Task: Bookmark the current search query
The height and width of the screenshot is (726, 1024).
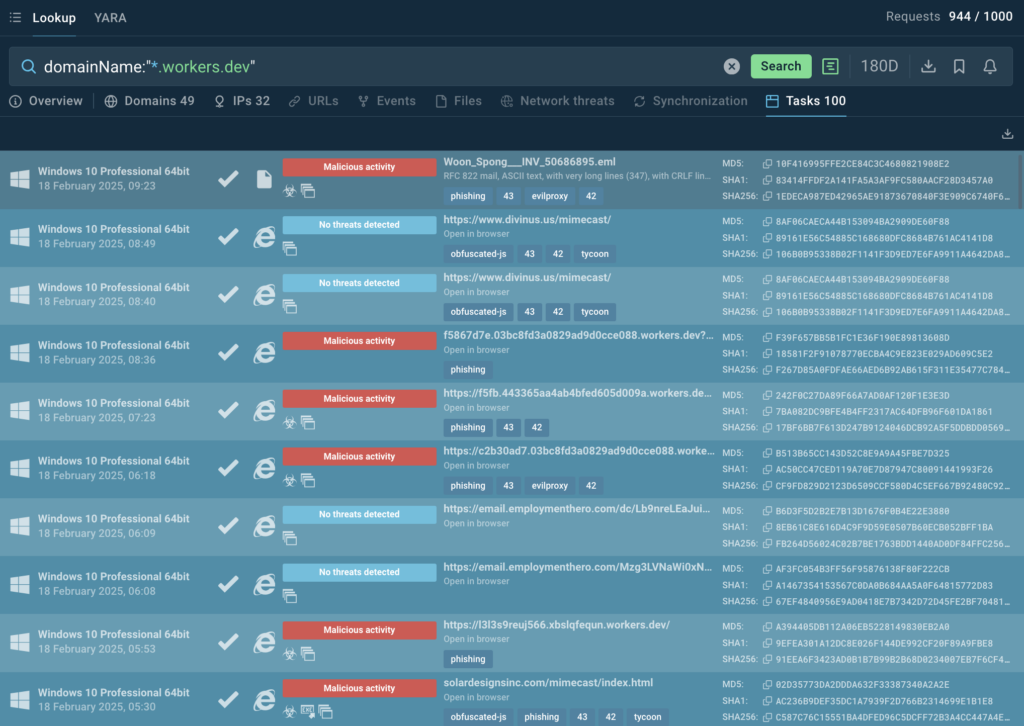Action: click(959, 66)
